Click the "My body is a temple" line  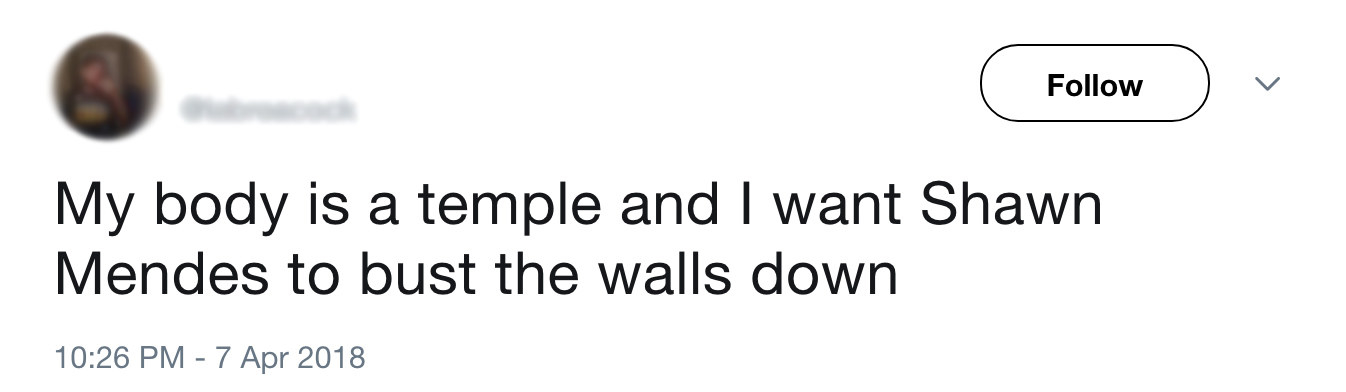tap(332, 208)
